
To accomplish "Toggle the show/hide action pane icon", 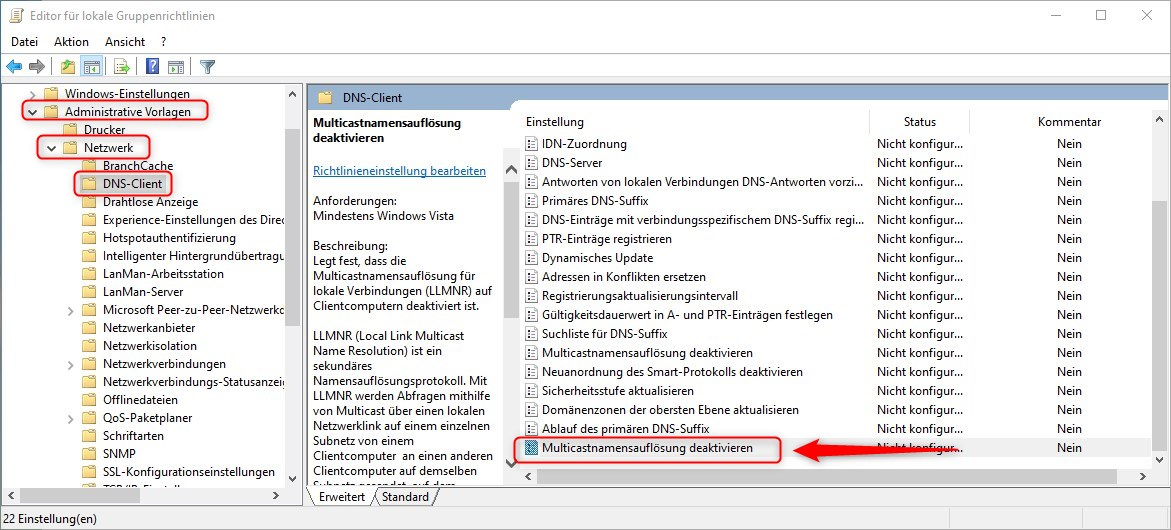I will [176, 67].
